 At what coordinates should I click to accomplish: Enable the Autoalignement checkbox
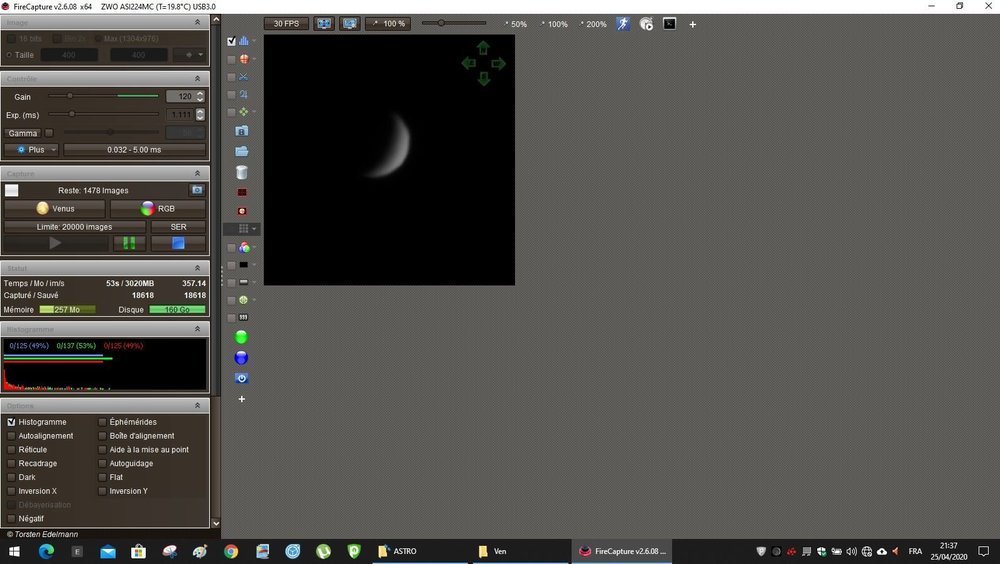(11, 436)
